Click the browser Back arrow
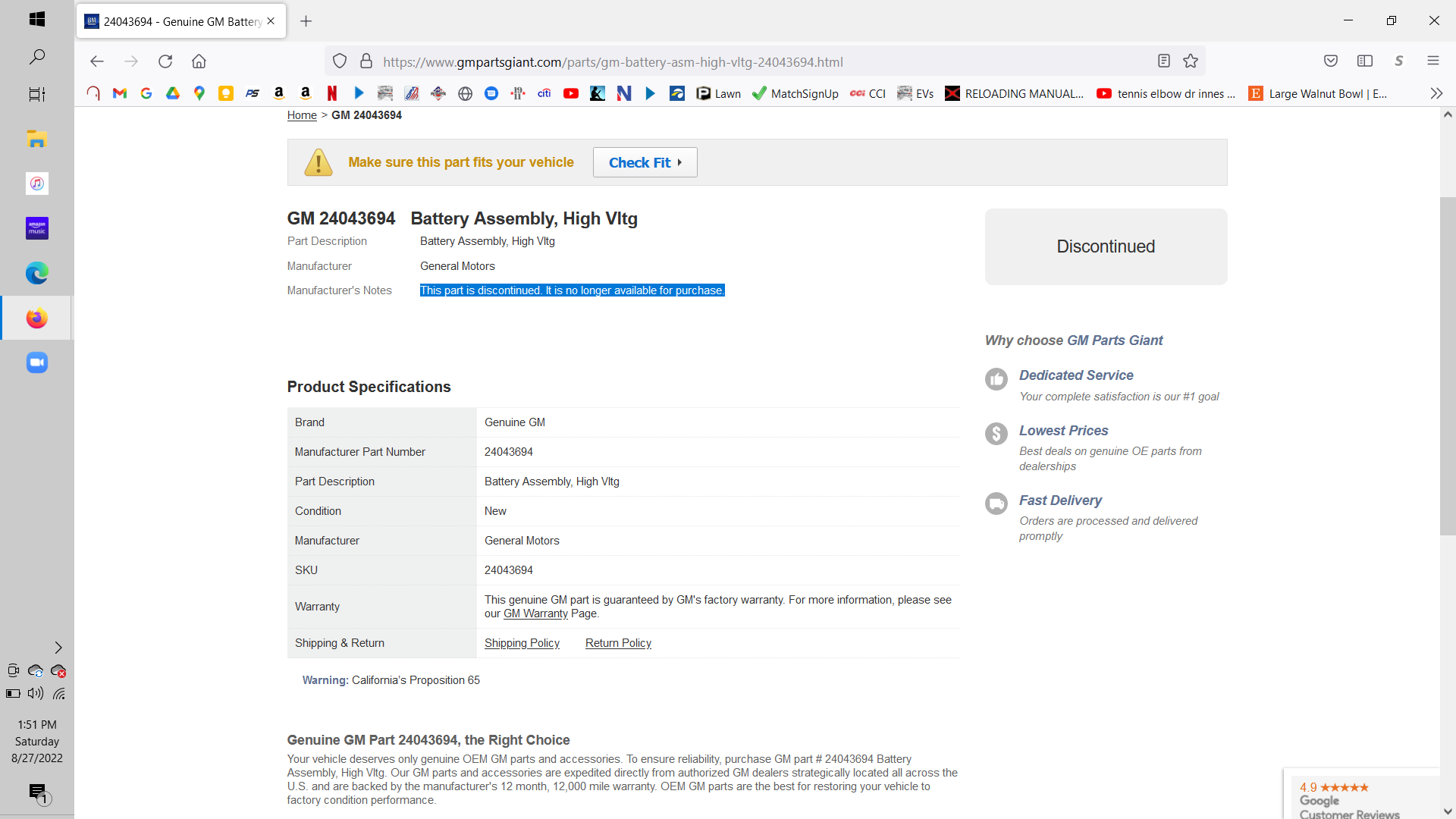Viewport: 1456px width, 819px height. (x=96, y=61)
